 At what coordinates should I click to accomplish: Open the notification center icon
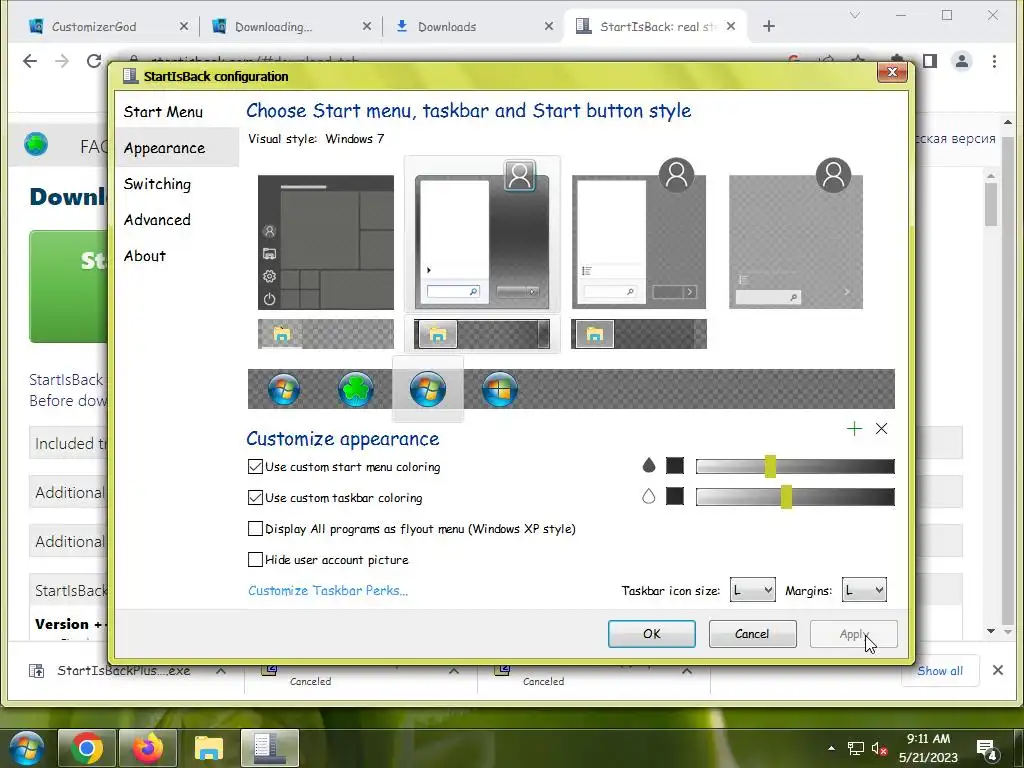click(x=986, y=748)
